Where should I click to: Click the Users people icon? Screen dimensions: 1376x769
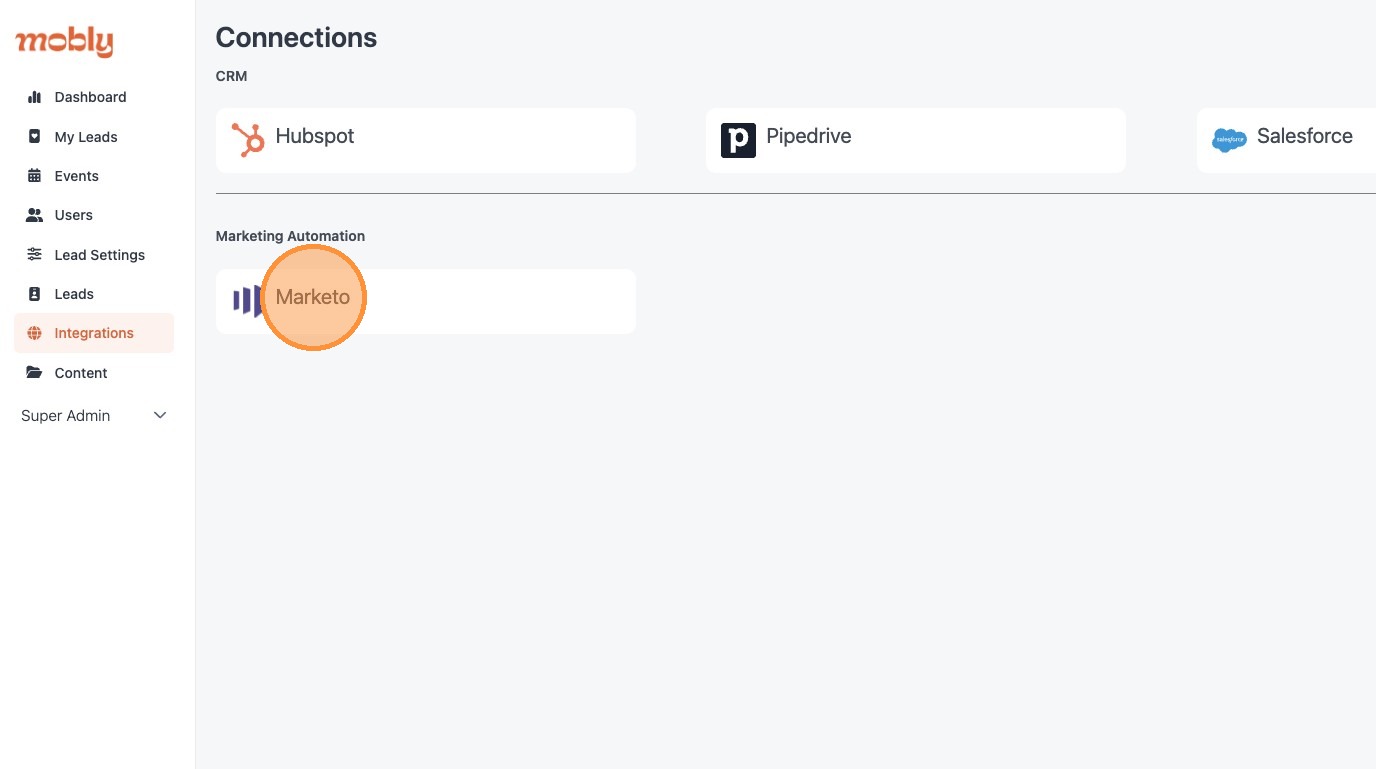click(35, 215)
